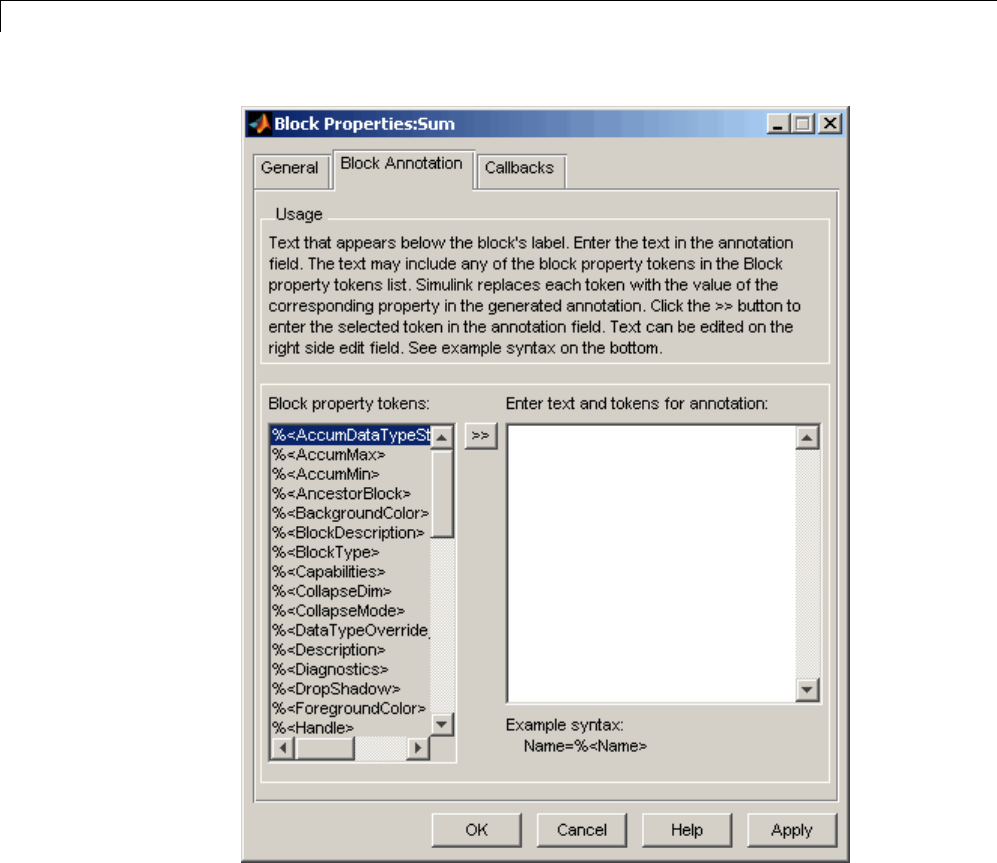Choose %<AncestorBlock> in the token list
This screenshot has height=863, width=997.
[x=350, y=494]
